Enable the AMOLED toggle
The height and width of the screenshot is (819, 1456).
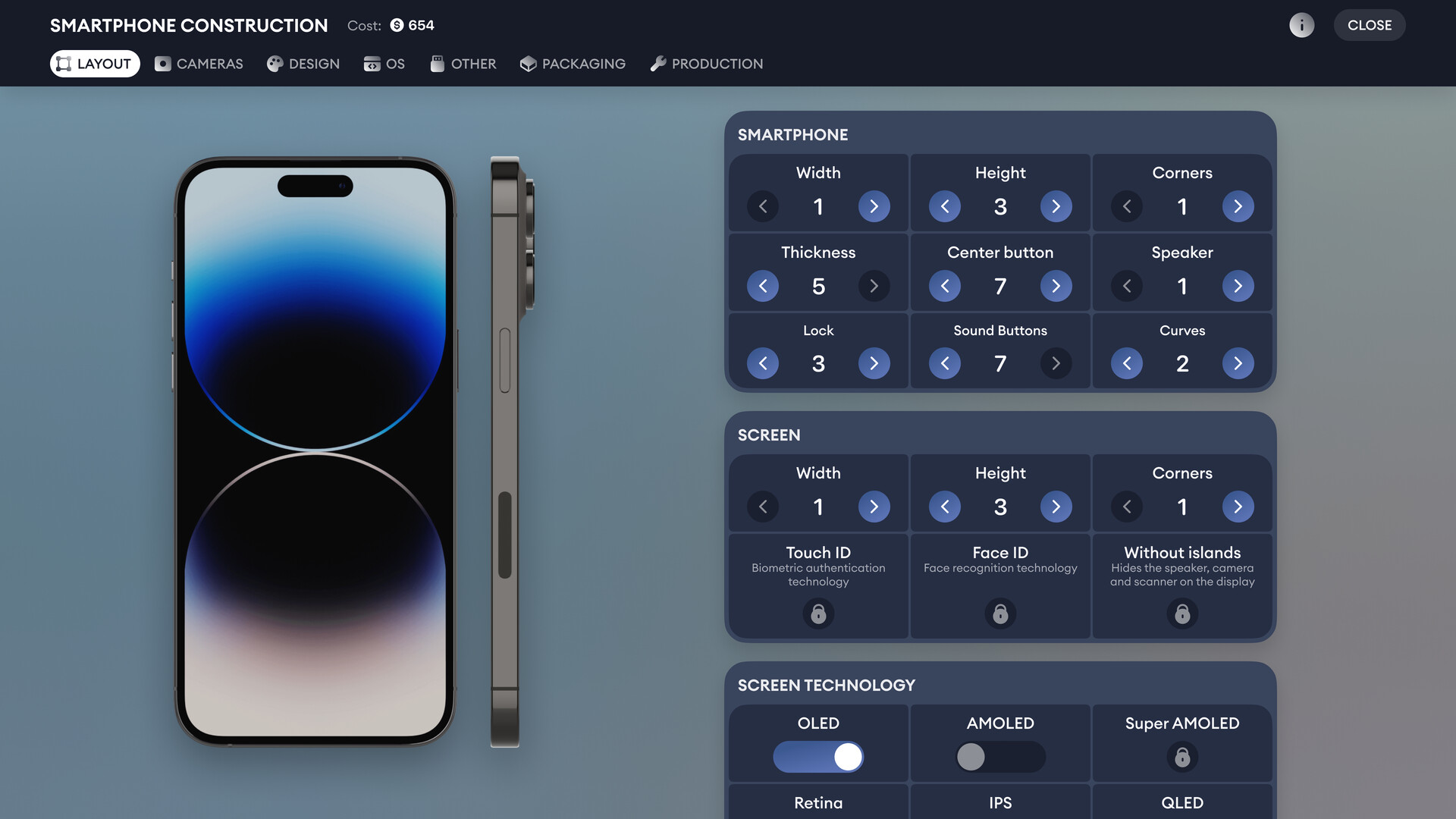pyautogui.click(x=1000, y=757)
